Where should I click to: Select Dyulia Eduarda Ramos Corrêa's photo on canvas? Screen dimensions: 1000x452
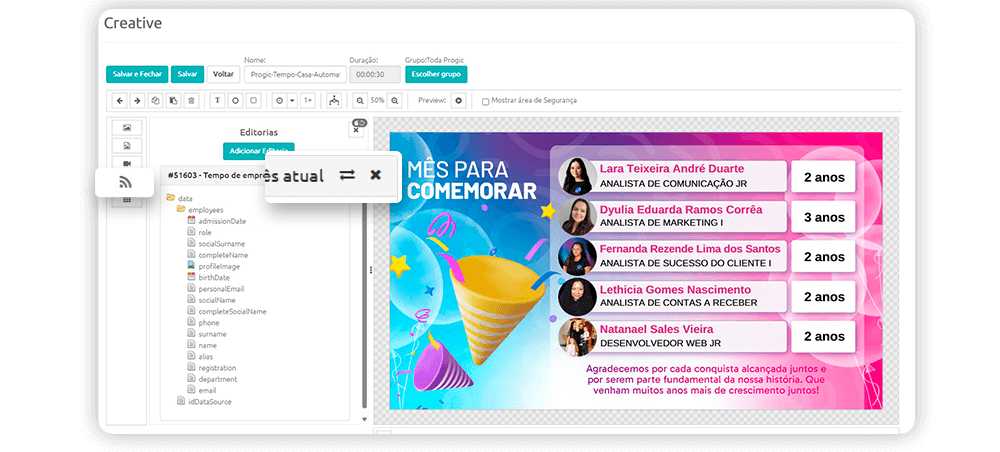click(577, 216)
